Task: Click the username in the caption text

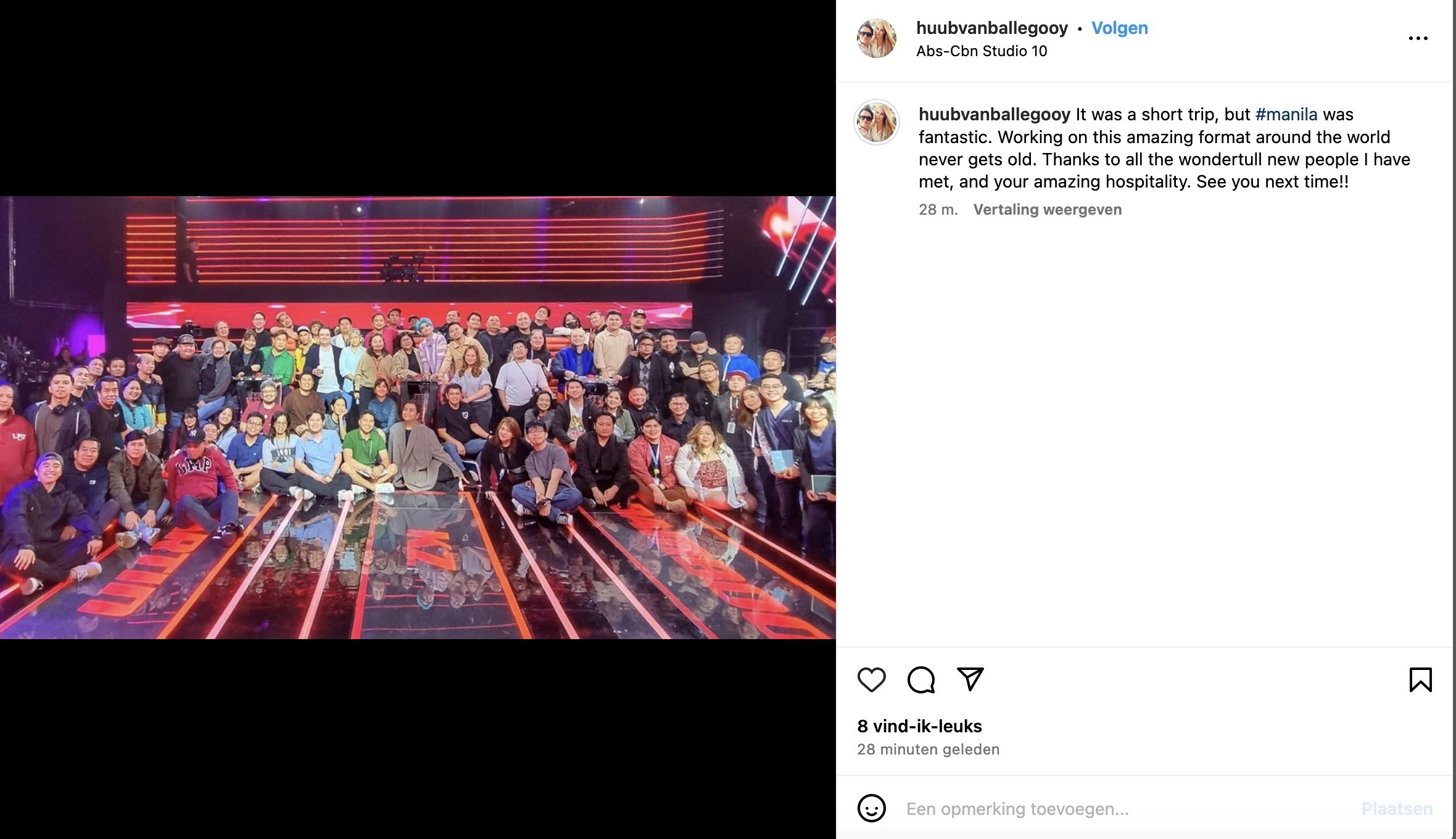Action: click(995, 114)
